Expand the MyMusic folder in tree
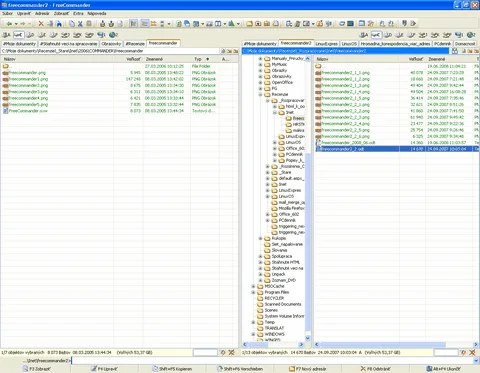480x373 pixels. [260, 65]
